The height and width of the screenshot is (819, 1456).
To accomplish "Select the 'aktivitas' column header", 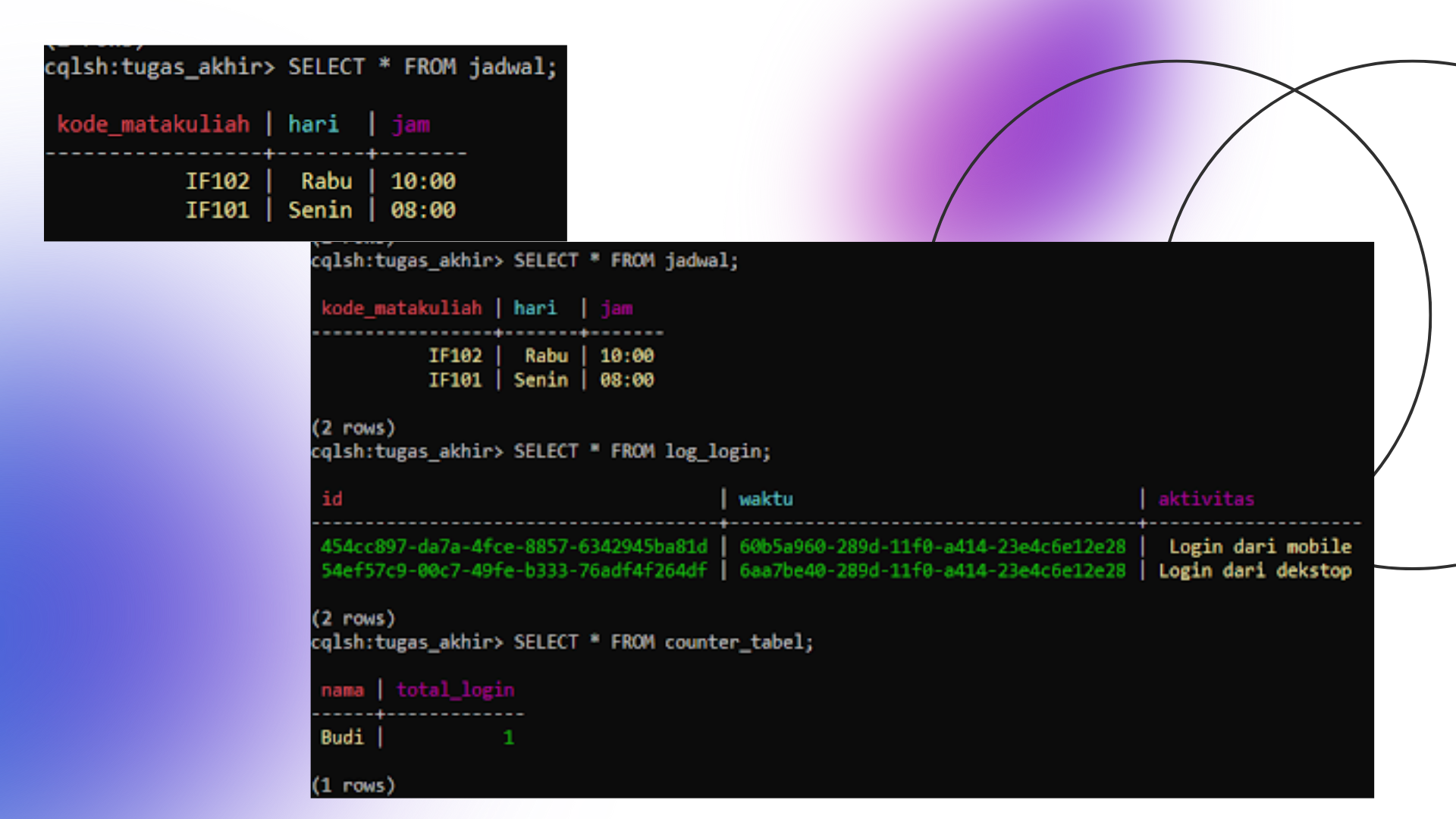I will coord(1206,499).
